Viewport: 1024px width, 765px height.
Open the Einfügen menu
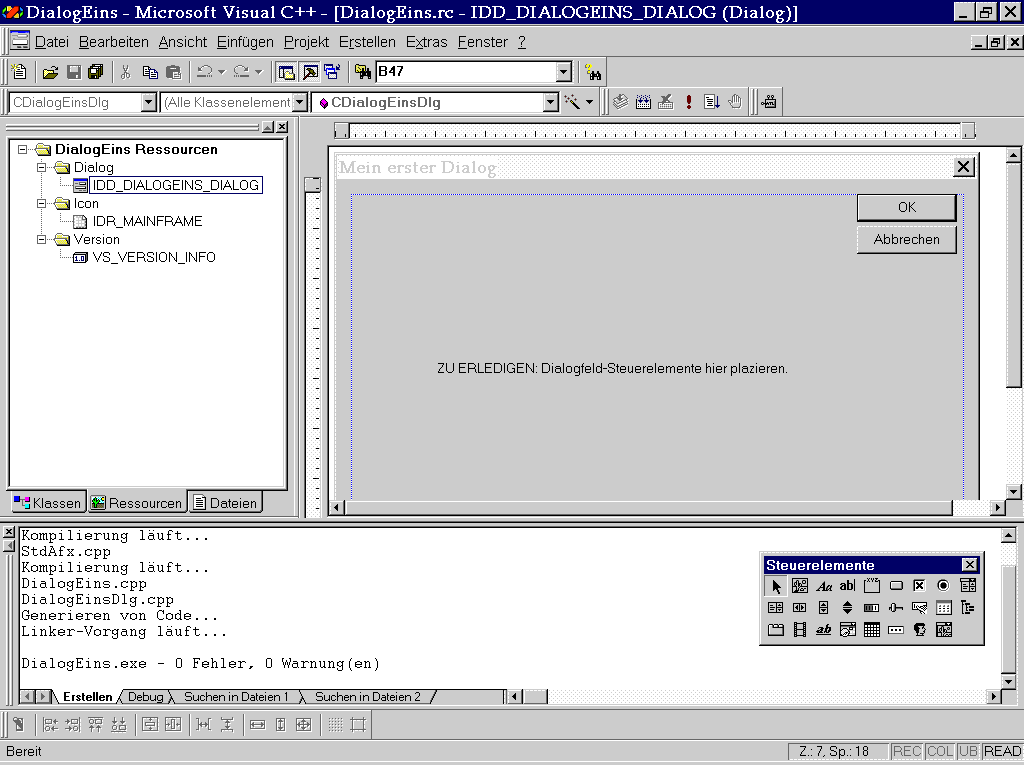click(245, 42)
